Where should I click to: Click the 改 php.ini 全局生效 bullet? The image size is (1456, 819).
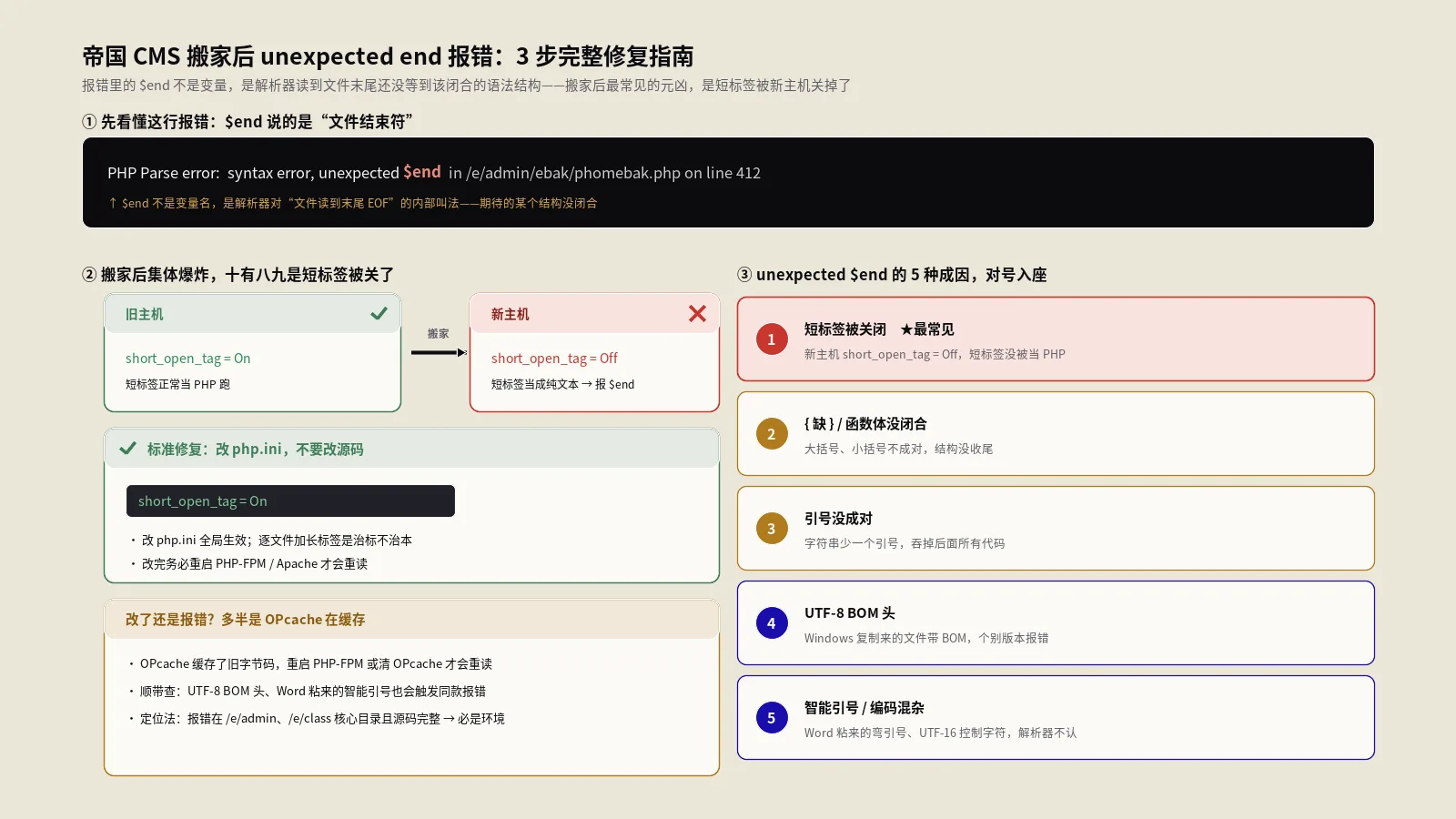tap(271, 541)
